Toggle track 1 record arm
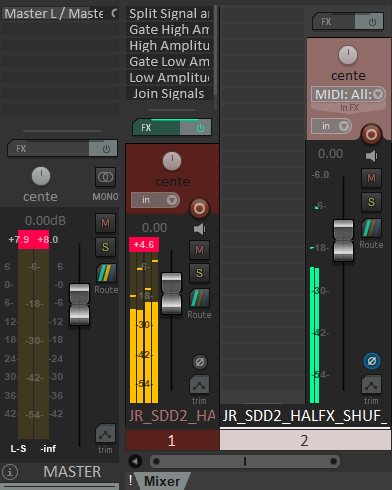The width and height of the screenshot is (392, 490). click(x=199, y=209)
